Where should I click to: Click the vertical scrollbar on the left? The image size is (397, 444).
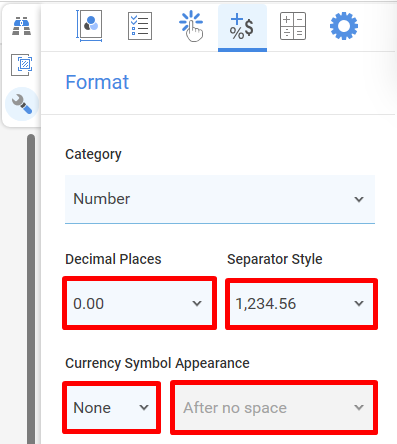(x=31, y=289)
